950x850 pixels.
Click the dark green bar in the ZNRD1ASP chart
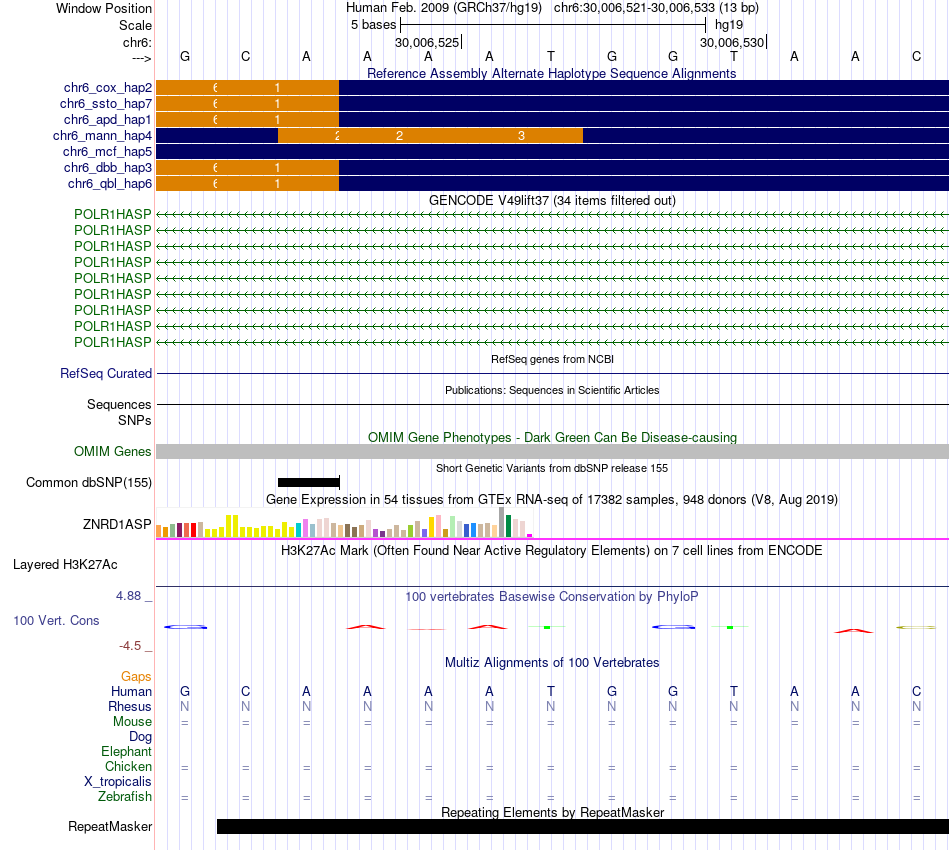508,526
